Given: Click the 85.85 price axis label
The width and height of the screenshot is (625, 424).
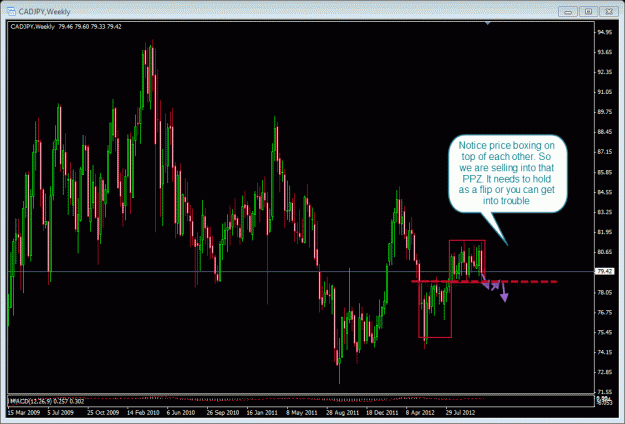Looking at the screenshot, I should [605, 172].
